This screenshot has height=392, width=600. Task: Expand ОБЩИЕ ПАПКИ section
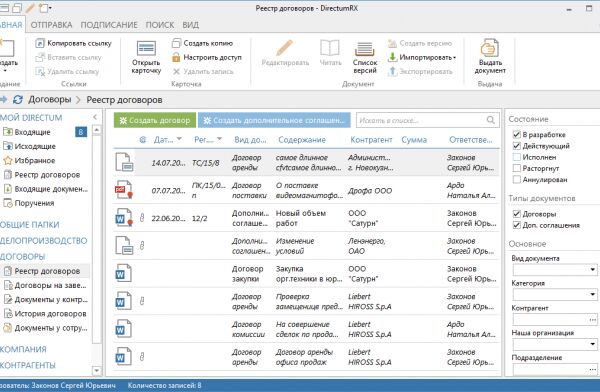(29, 225)
